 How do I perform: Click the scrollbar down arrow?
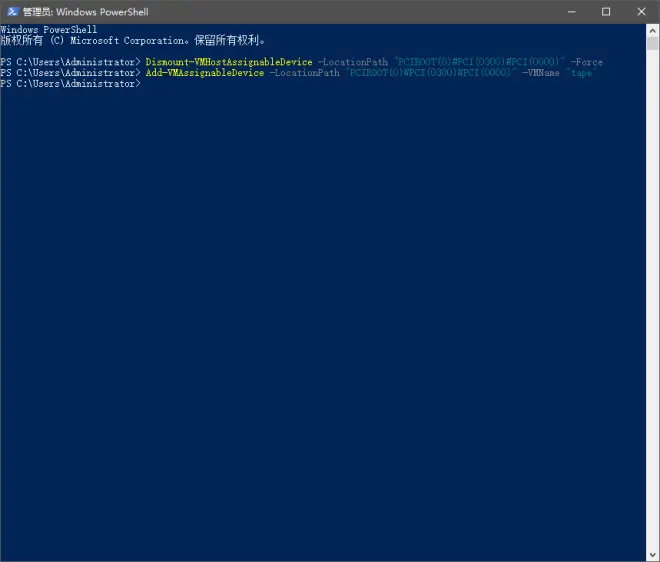[652, 555]
